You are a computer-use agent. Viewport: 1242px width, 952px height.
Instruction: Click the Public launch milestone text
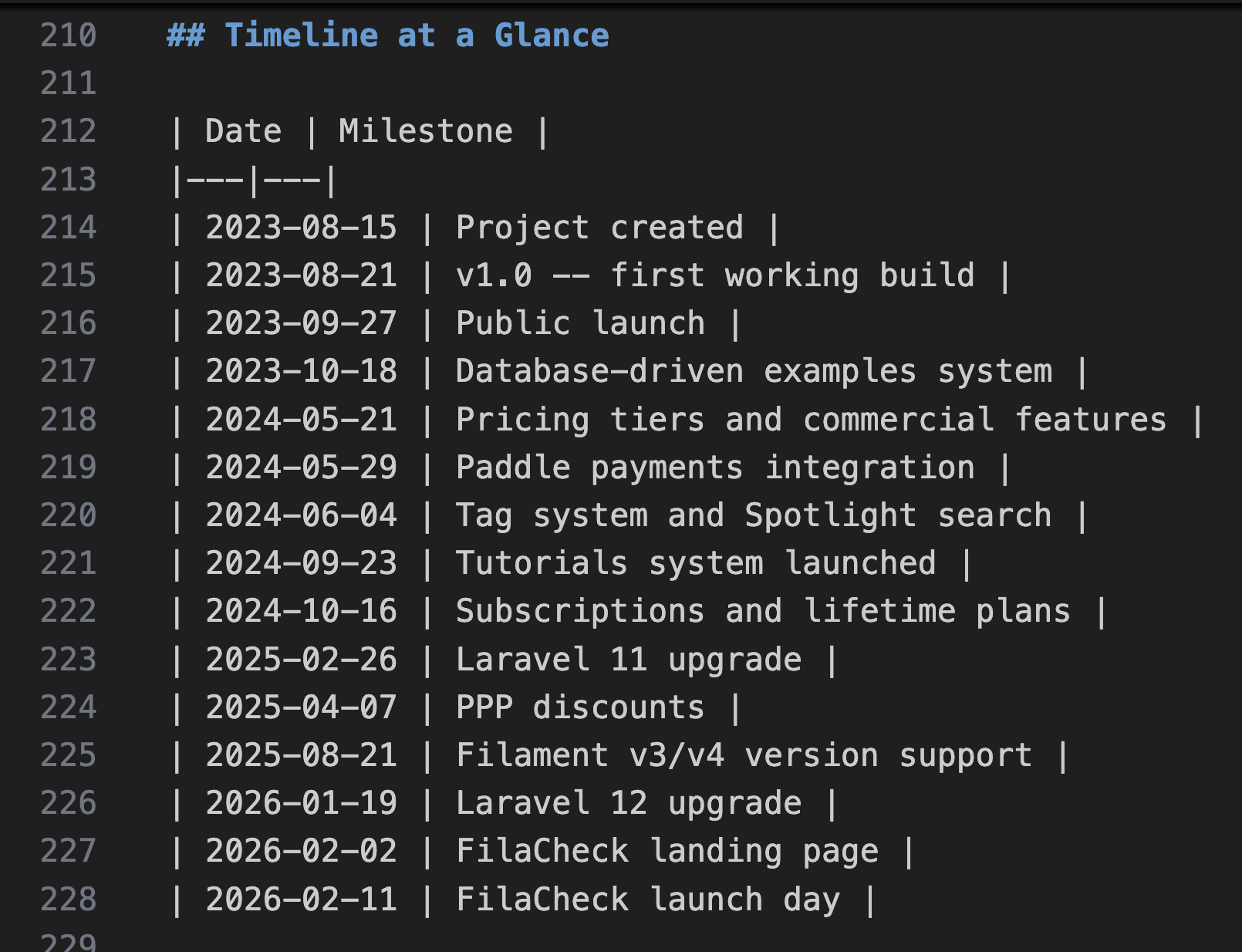point(580,323)
